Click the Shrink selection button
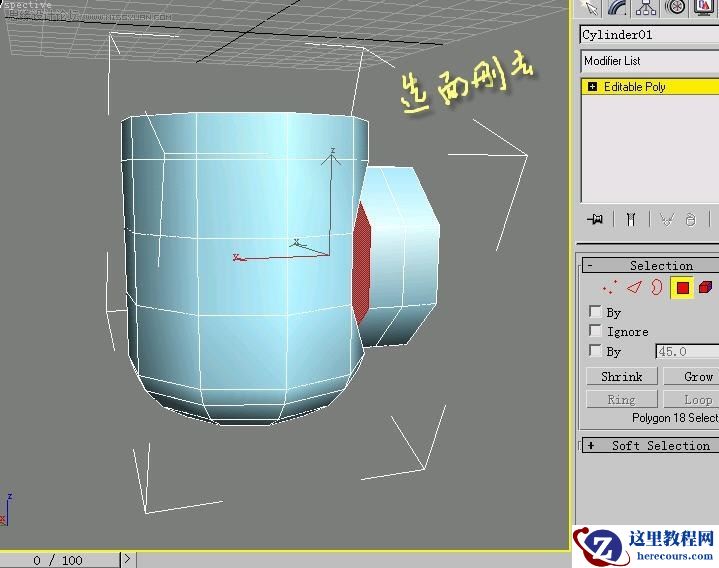The width and height of the screenshot is (719, 568). [x=622, y=377]
